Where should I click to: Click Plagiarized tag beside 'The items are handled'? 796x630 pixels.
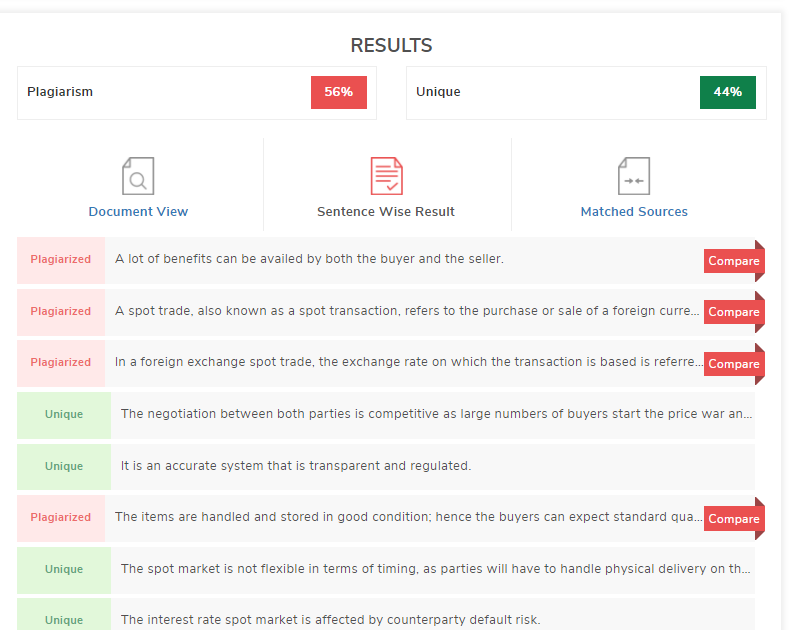tap(61, 518)
